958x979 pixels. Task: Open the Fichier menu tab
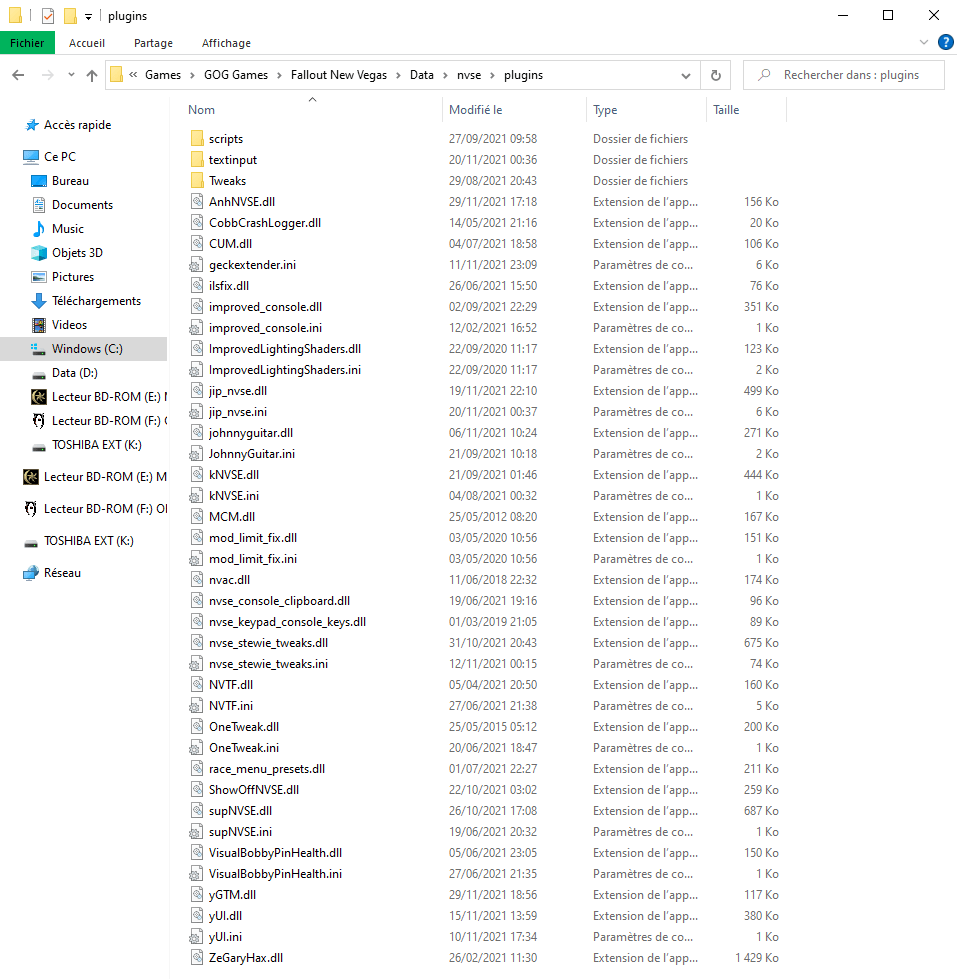pyautogui.click(x=27, y=43)
